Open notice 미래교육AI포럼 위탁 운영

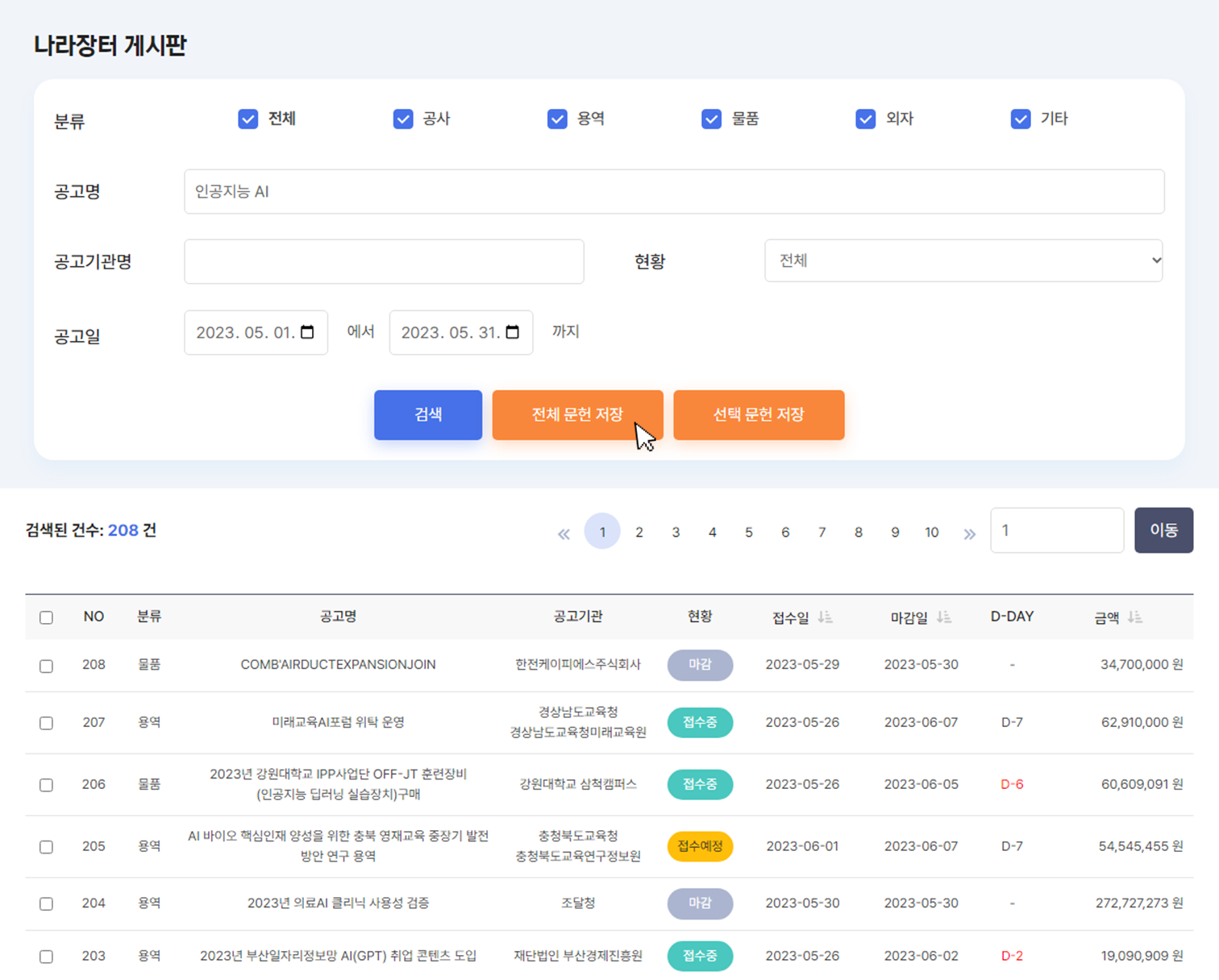[338, 722]
